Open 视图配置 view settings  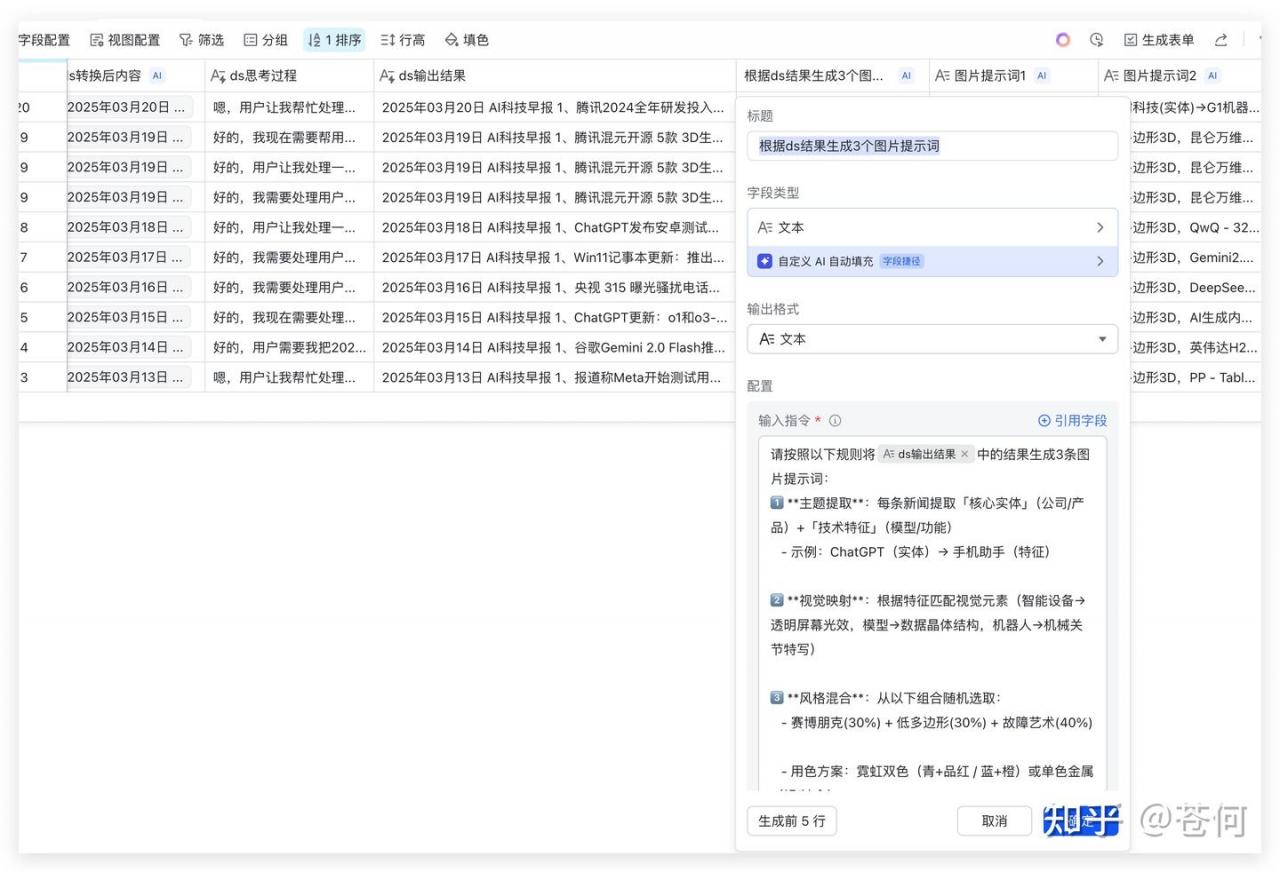coord(125,40)
